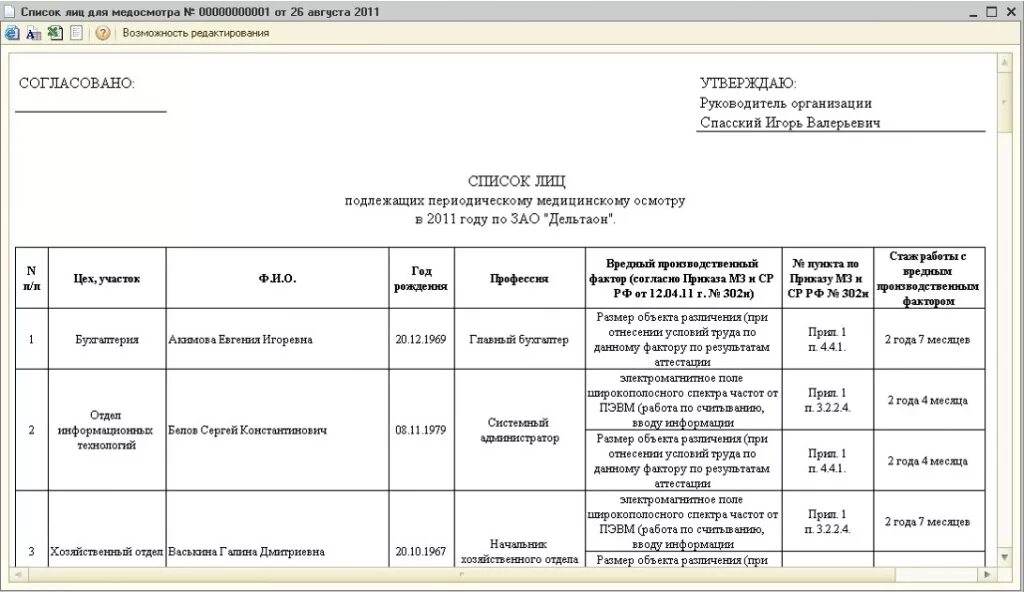Click the text document export icon
The width and height of the screenshot is (1024, 592).
pos(33,33)
